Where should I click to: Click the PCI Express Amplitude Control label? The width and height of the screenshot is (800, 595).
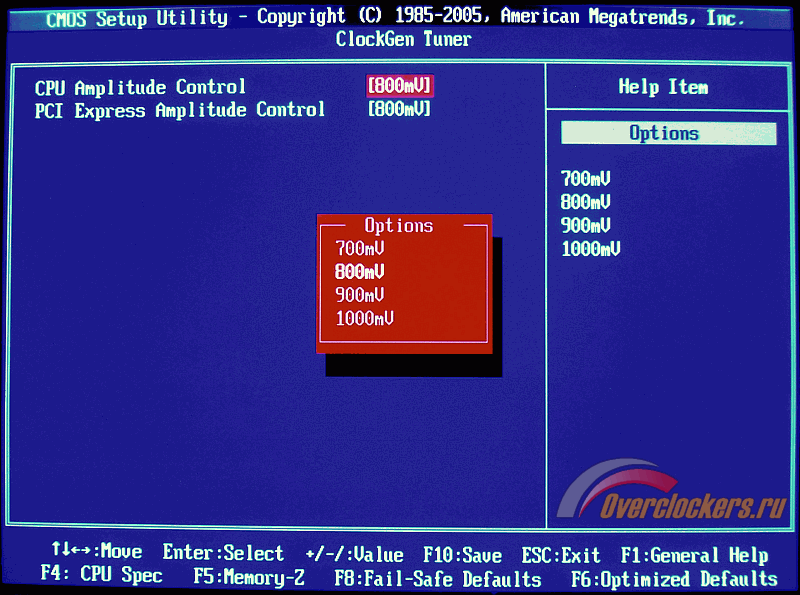pos(180,110)
